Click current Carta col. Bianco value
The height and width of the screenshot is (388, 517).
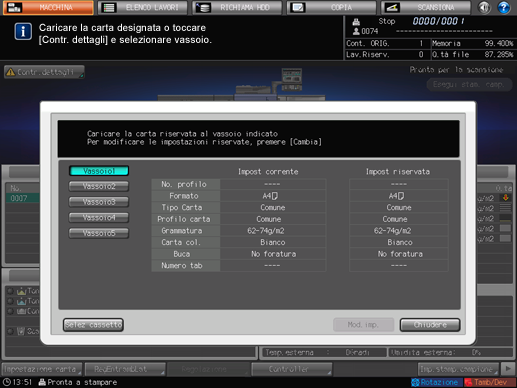(272, 242)
